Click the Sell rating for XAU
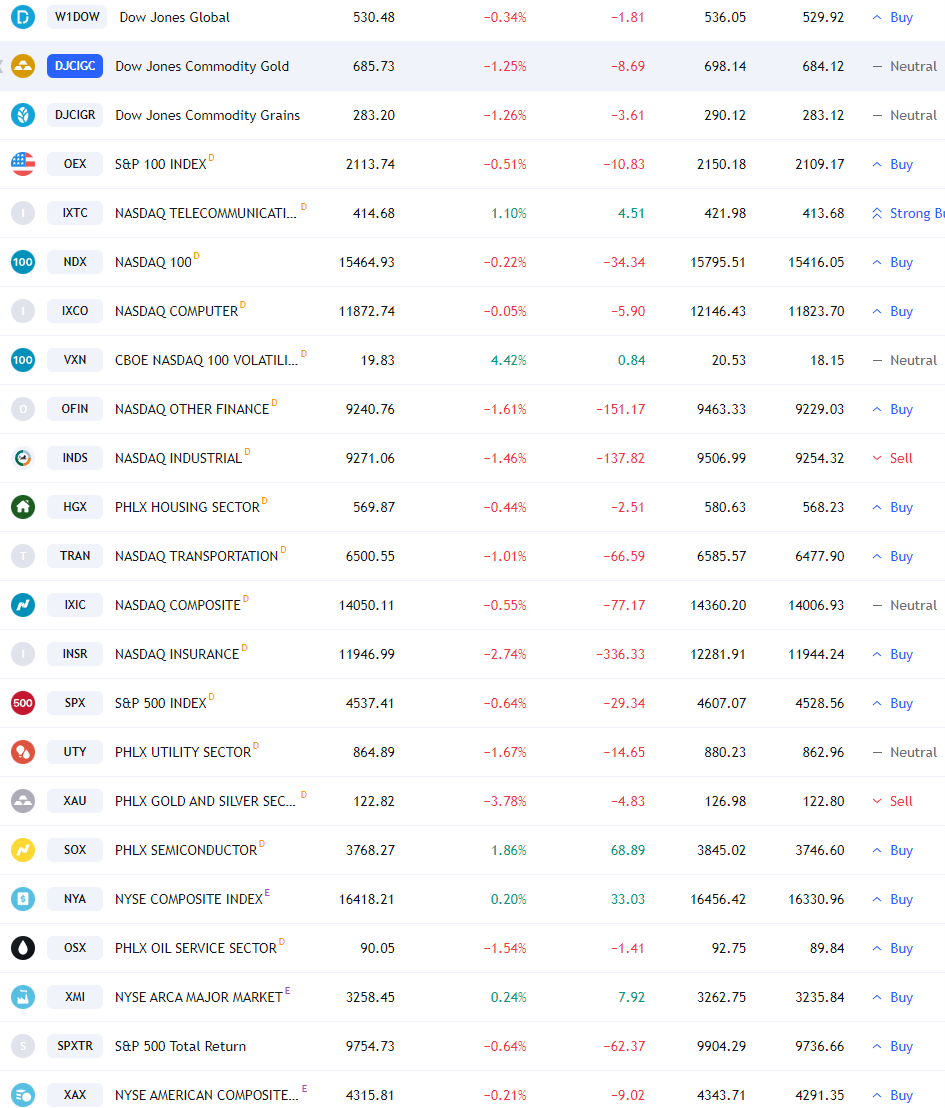945x1108 pixels. (x=892, y=801)
